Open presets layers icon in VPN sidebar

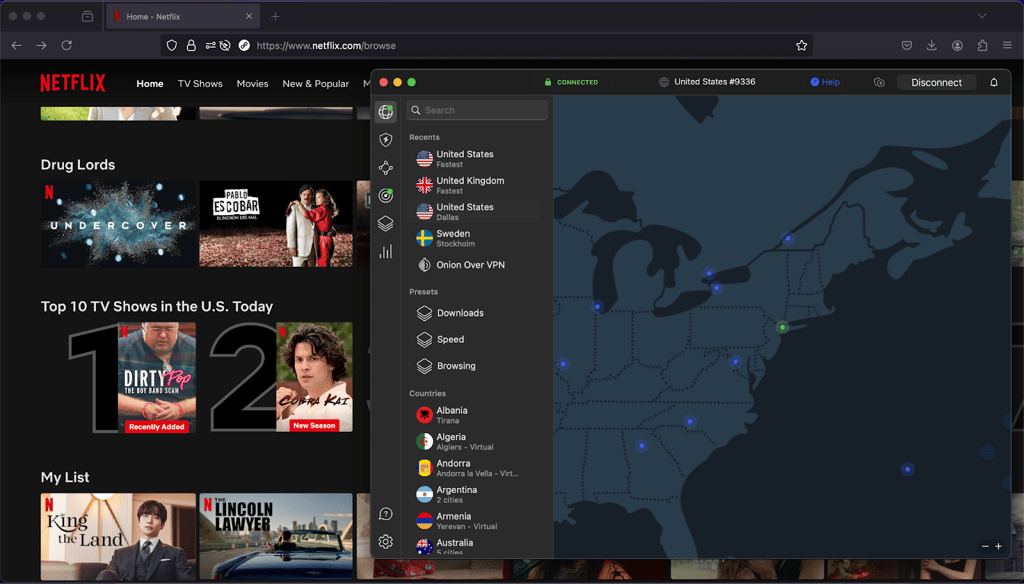click(x=385, y=223)
